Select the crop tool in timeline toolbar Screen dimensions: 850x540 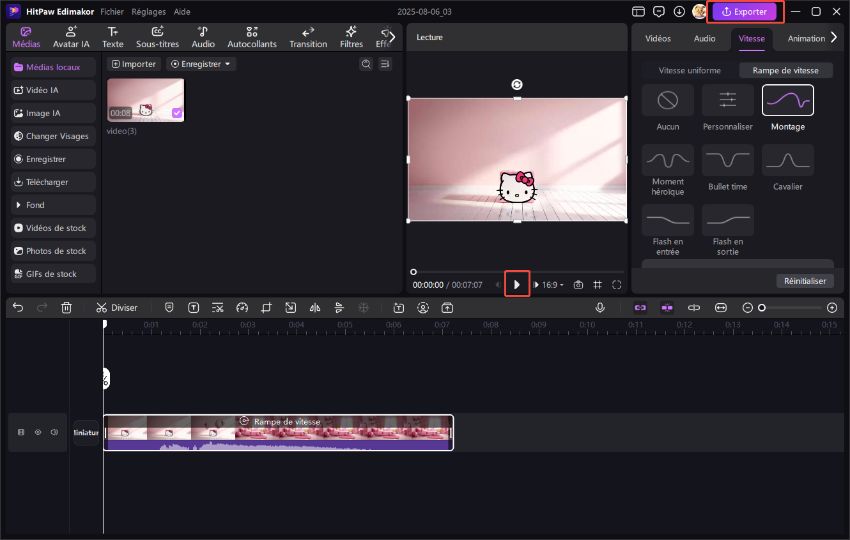266,307
